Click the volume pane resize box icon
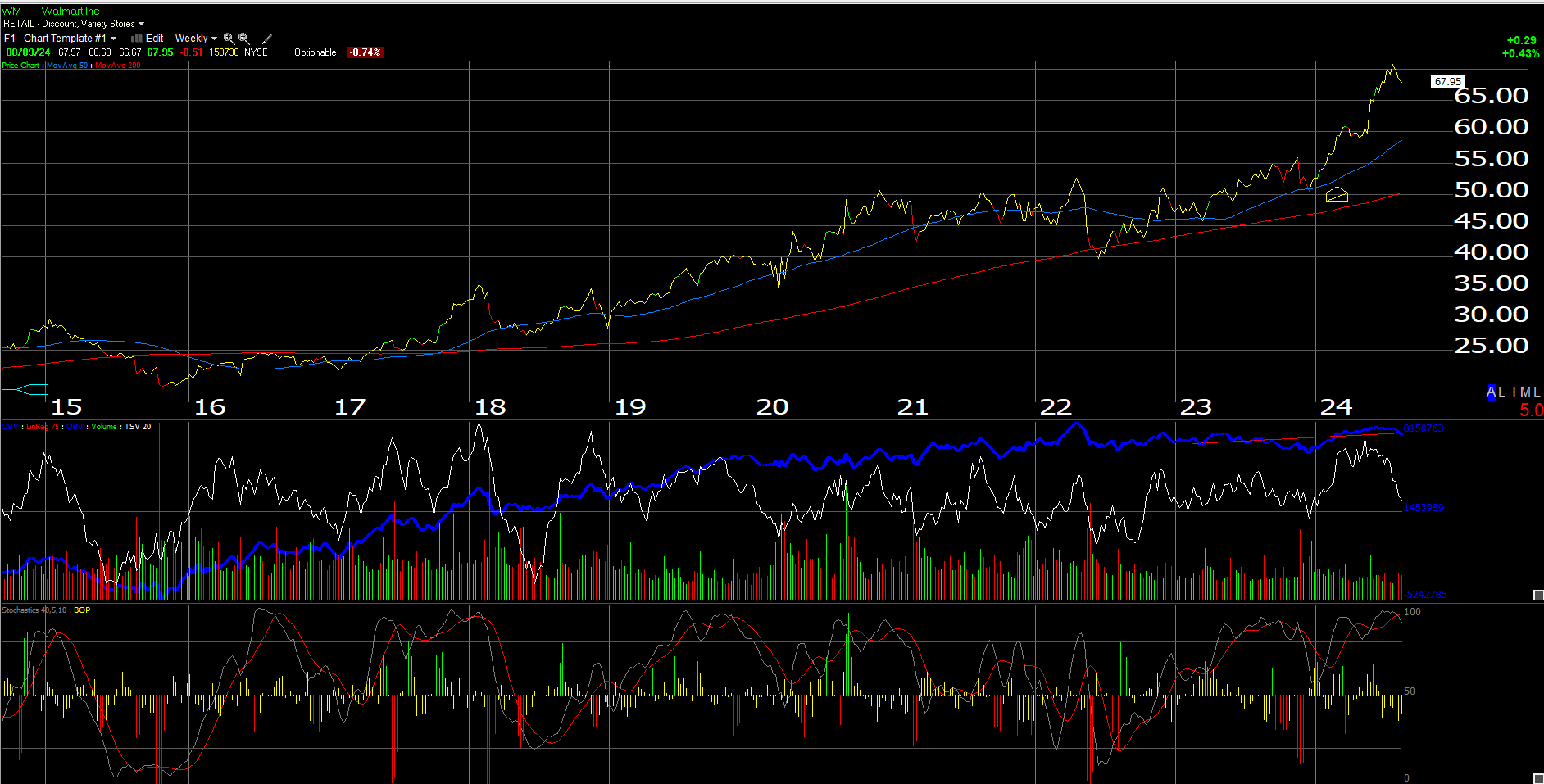The width and height of the screenshot is (1544, 784). point(1538,595)
